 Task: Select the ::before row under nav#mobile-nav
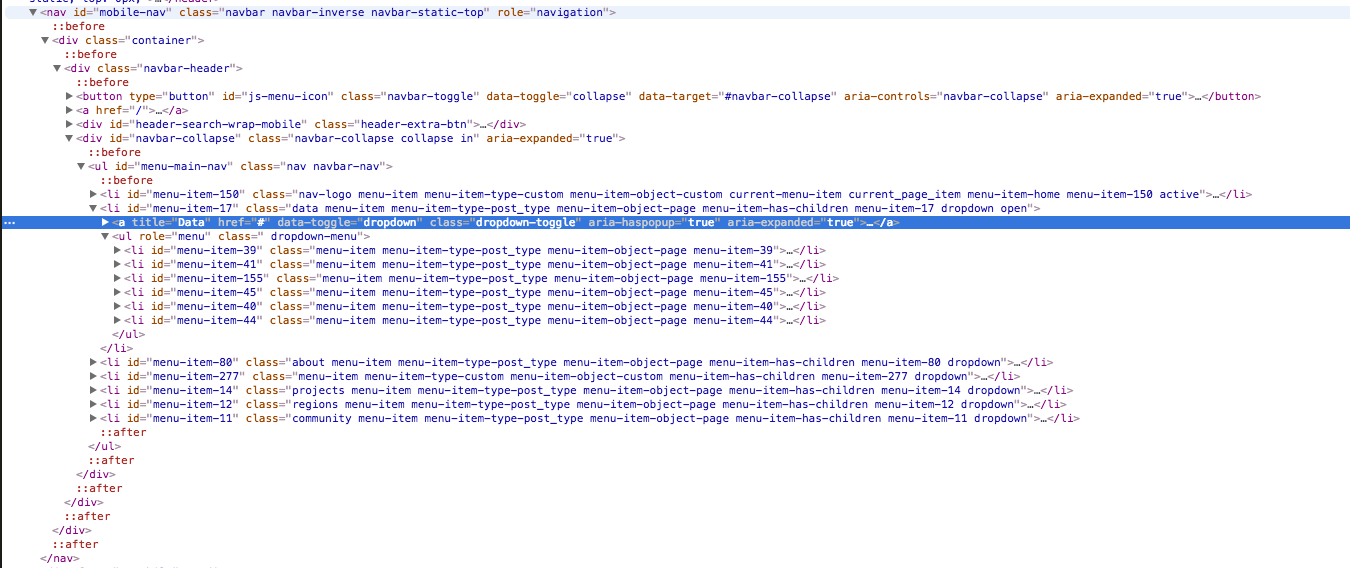tap(76, 27)
